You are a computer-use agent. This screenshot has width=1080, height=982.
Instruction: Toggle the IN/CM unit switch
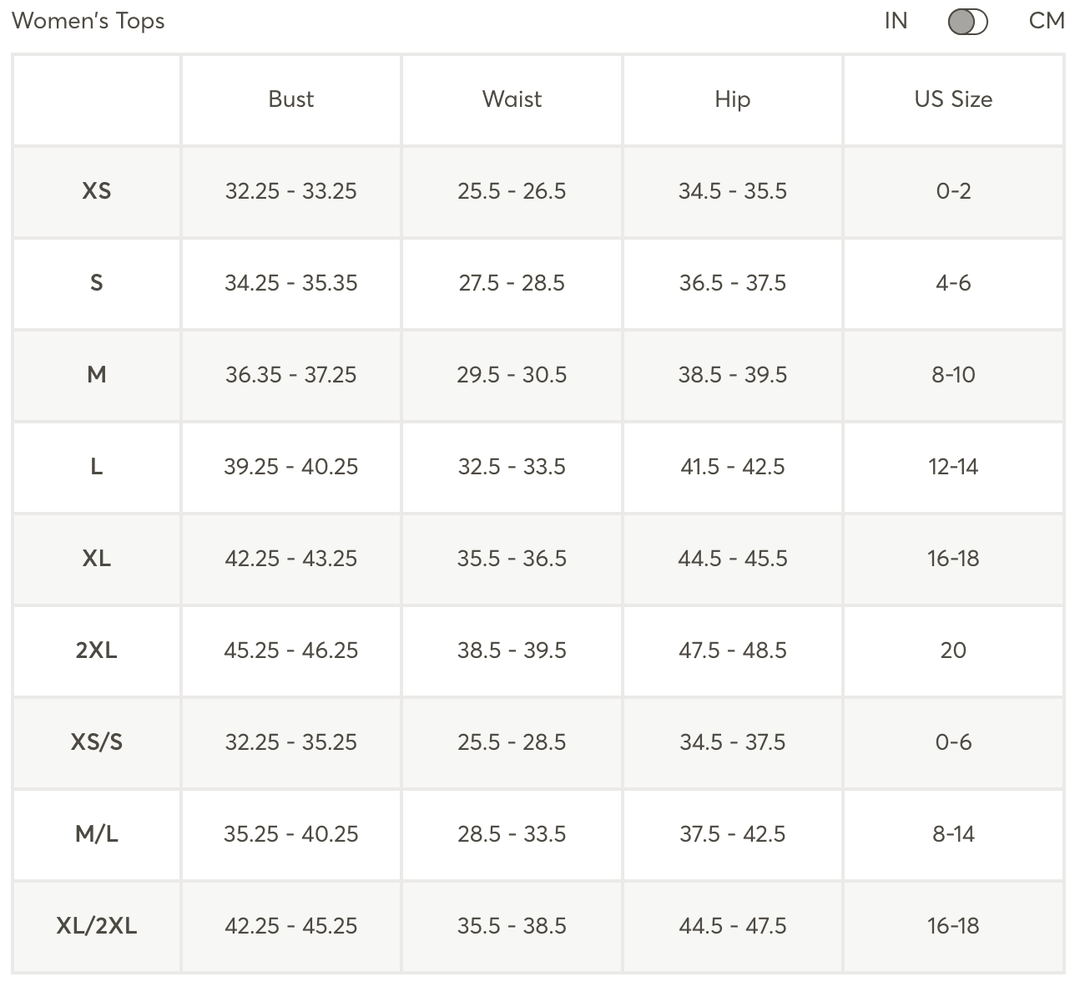click(967, 22)
